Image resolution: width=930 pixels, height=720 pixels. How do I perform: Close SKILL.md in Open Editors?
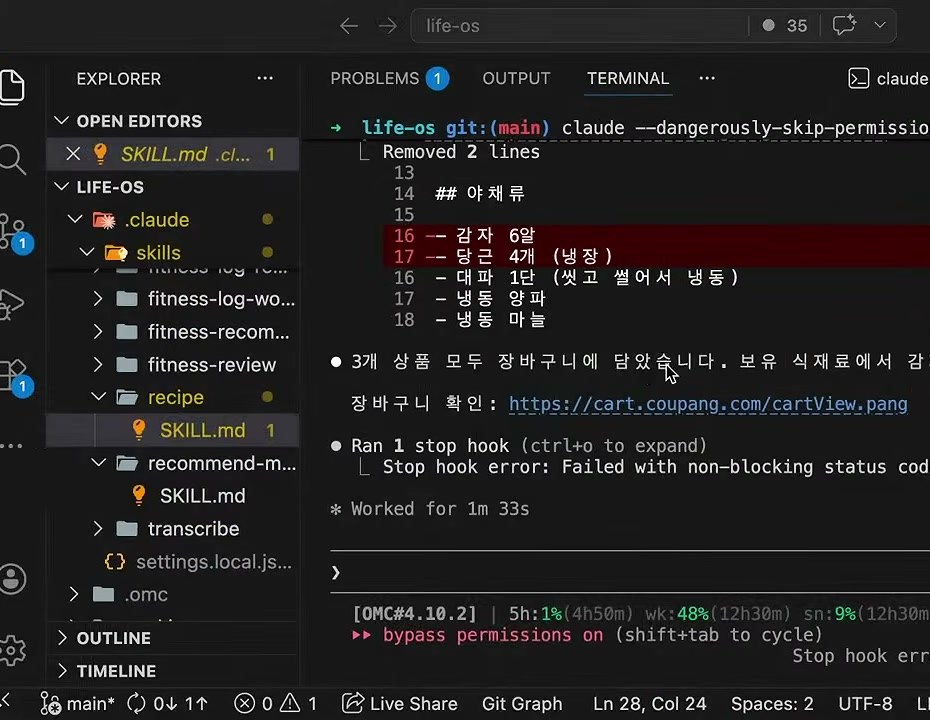tap(73, 154)
